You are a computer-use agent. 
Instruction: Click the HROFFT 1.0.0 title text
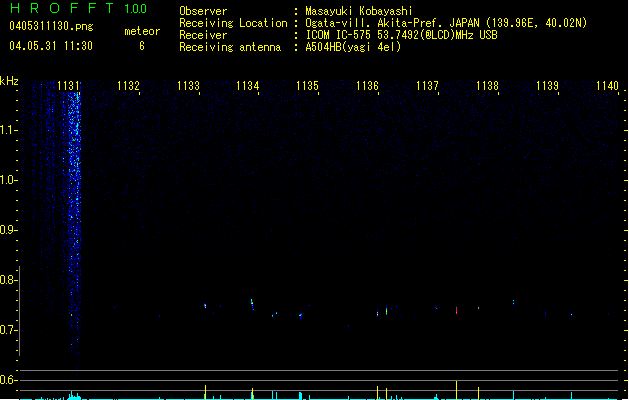point(78,8)
